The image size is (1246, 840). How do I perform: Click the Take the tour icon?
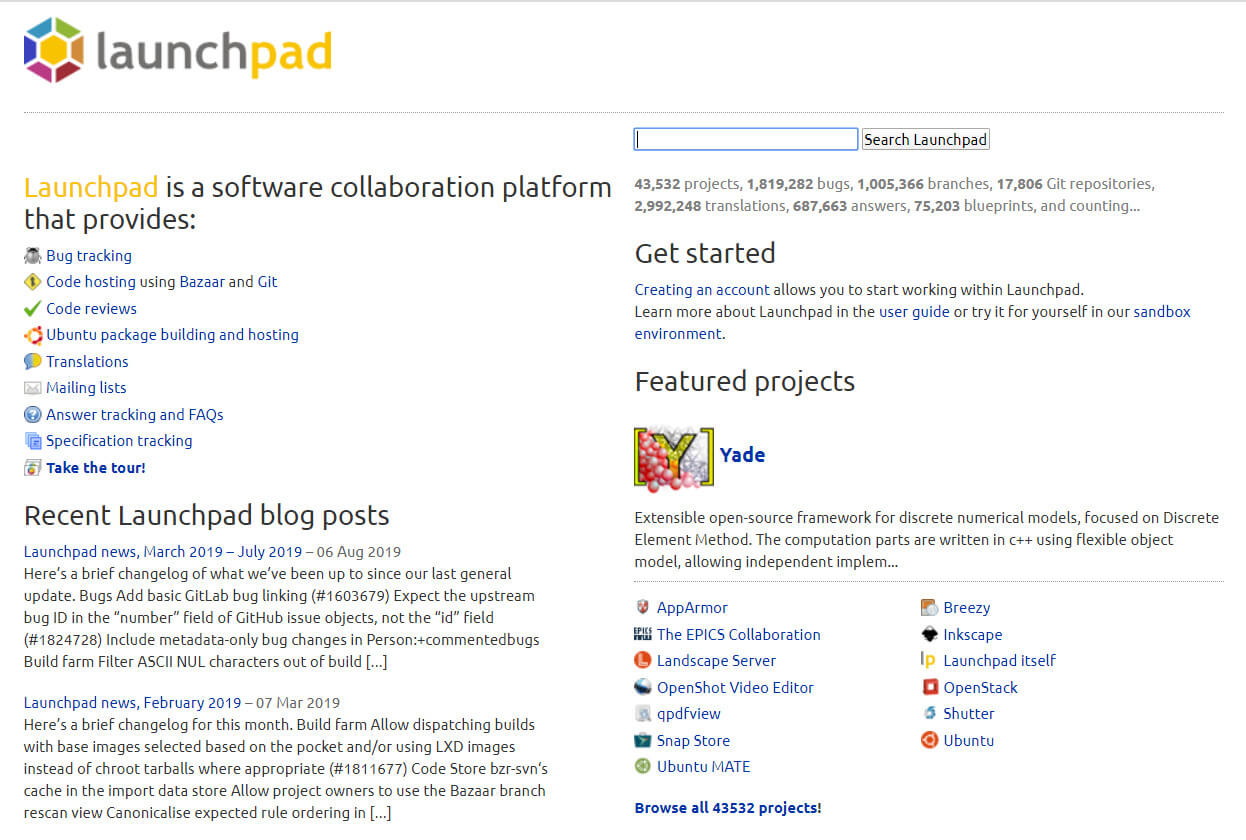[x=33, y=468]
